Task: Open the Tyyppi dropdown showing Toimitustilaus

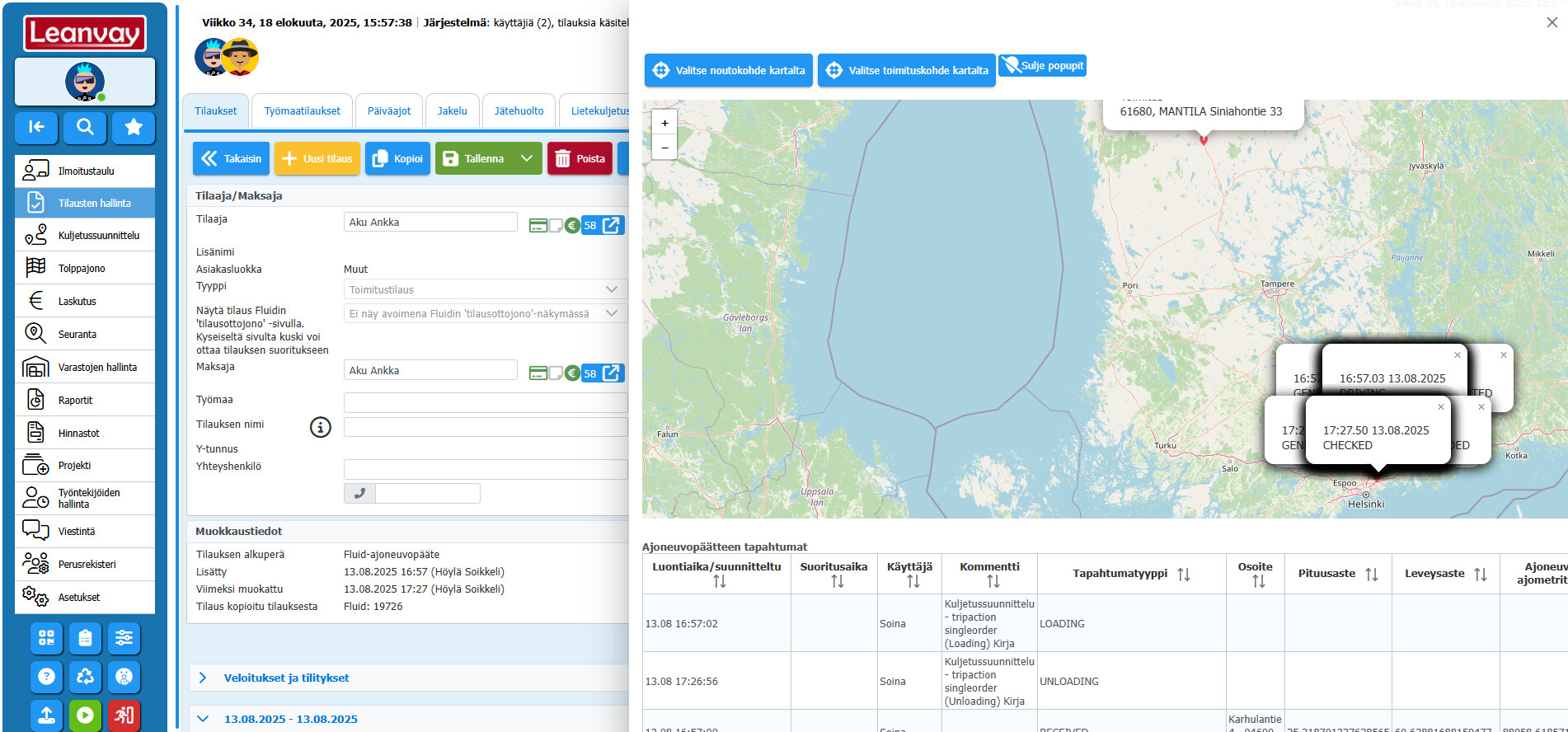Action: coord(485,289)
